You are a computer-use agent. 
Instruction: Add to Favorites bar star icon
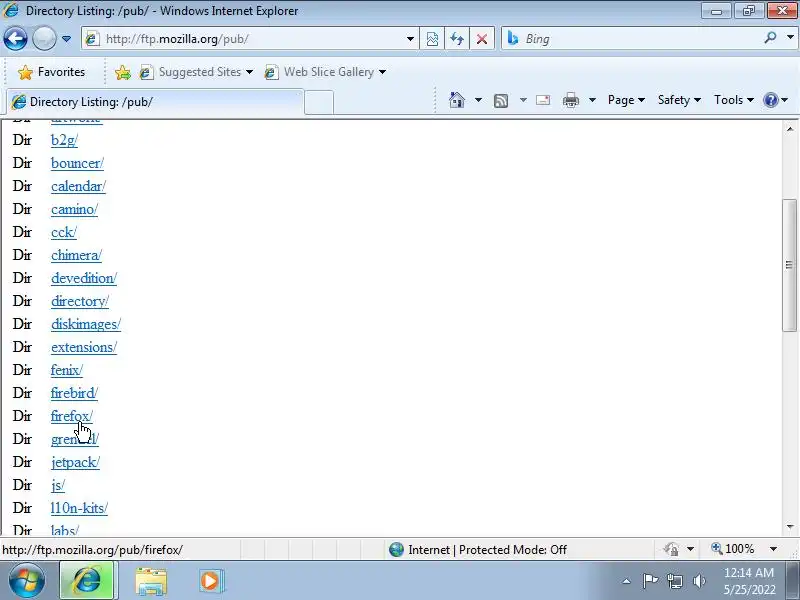122,72
